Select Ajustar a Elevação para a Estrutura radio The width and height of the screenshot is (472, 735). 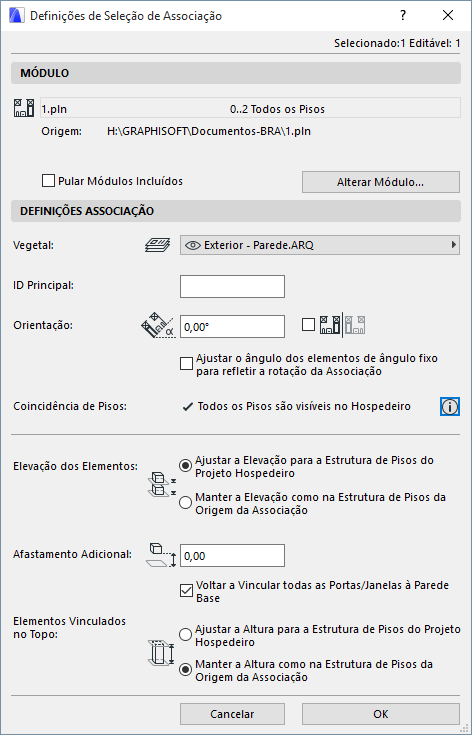pyautogui.click(x=186, y=465)
